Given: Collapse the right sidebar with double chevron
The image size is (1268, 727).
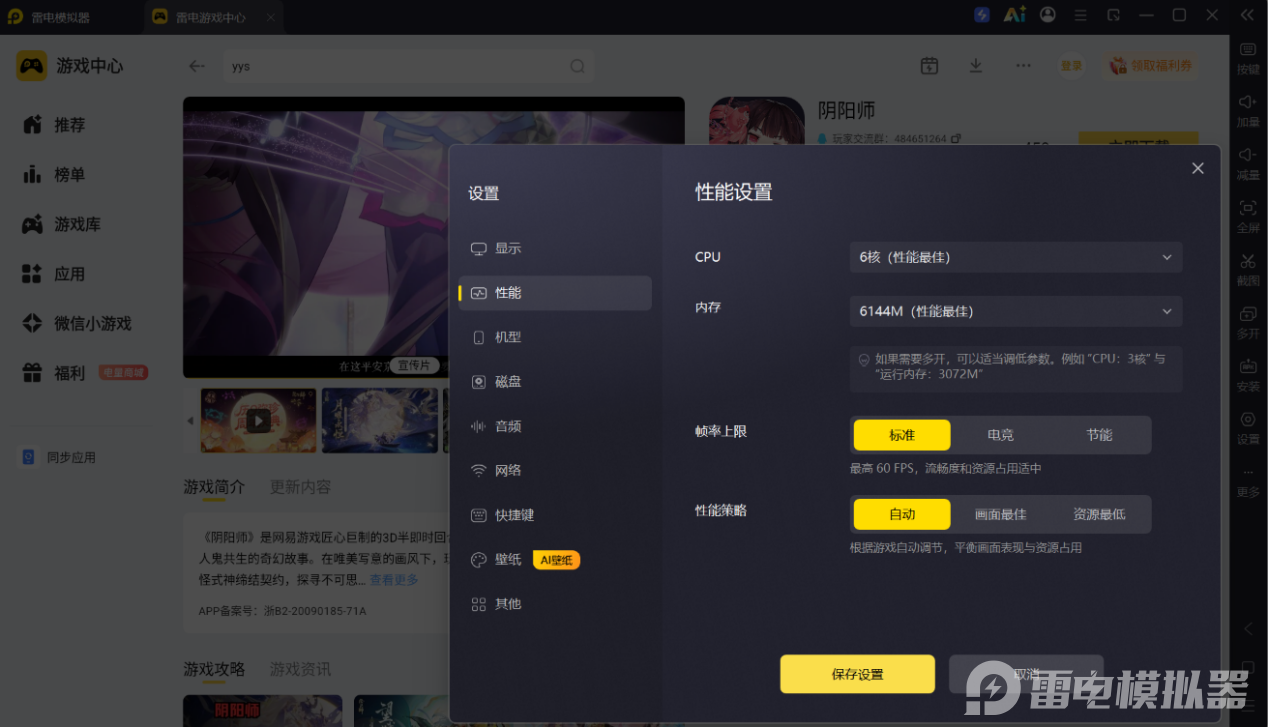Looking at the screenshot, I should pyautogui.click(x=1247, y=15).
